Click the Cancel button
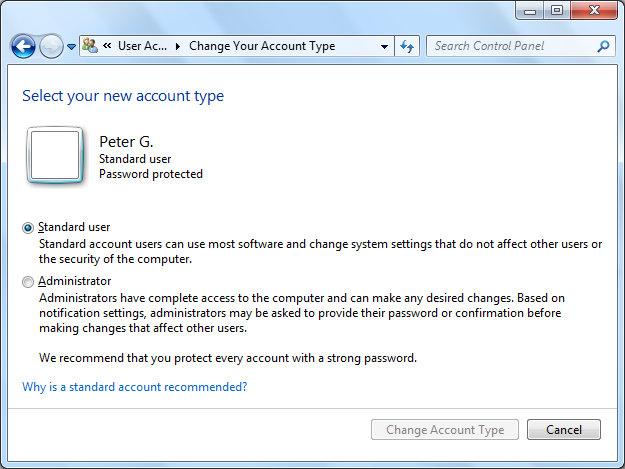The height and width of the screenshot is (469, 625). [564, 430]
